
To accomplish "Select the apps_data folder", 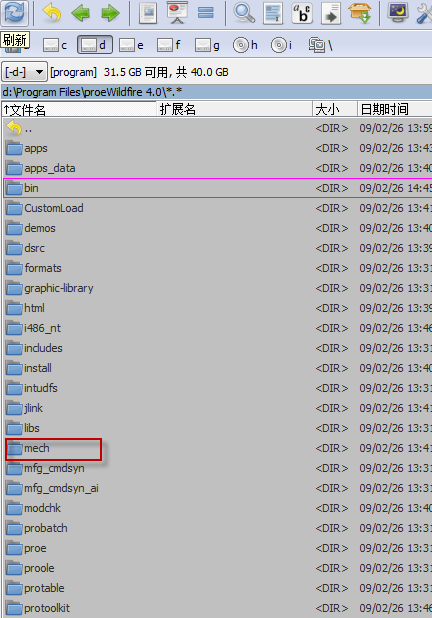I will click(x=41, y=168).
